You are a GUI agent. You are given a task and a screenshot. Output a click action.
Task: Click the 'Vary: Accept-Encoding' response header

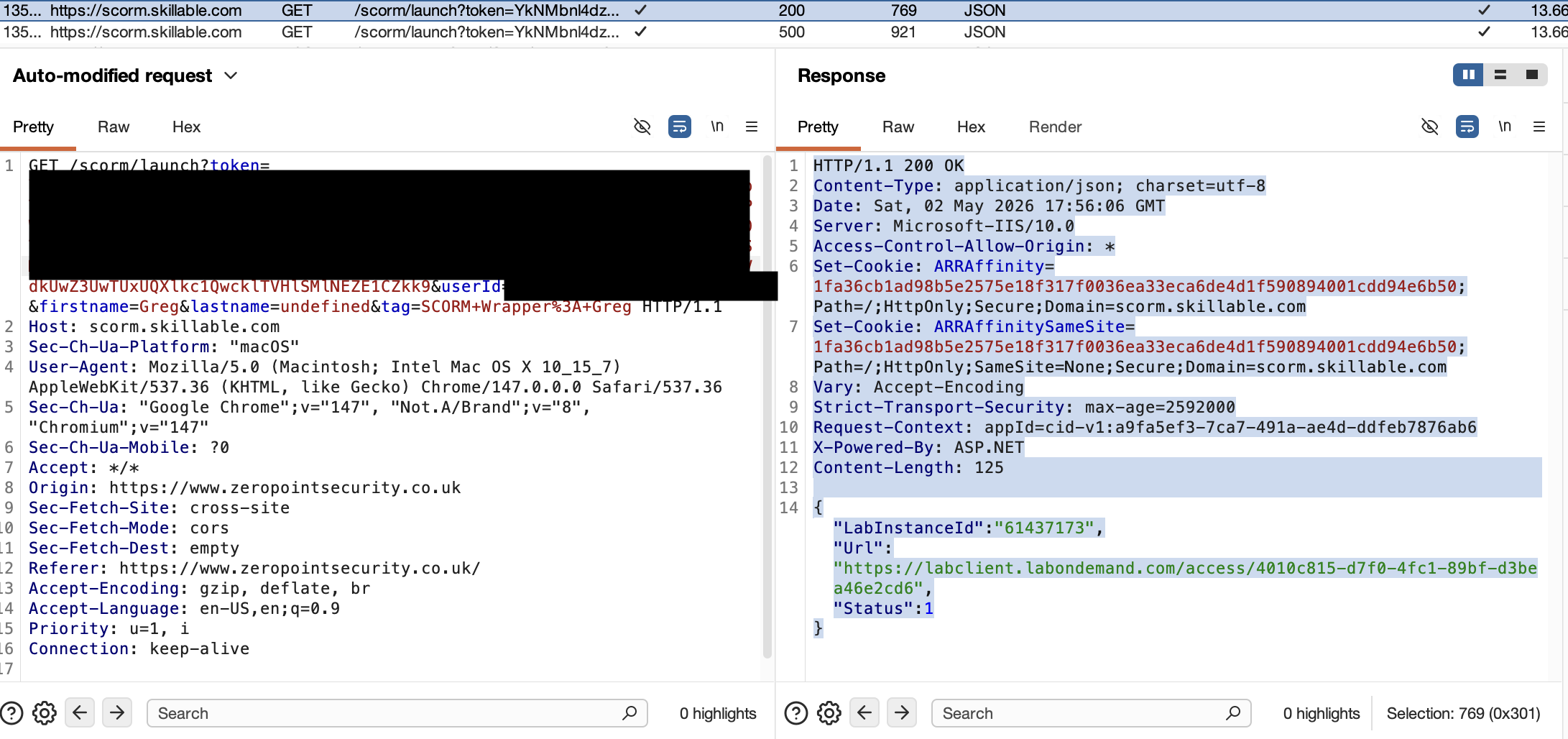918,387
